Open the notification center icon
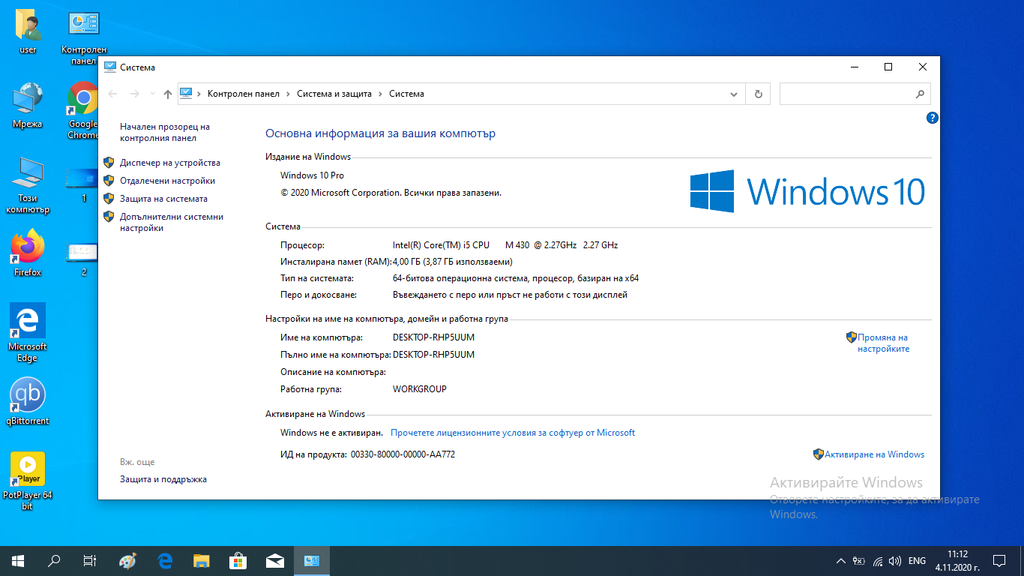The image size is (1024, 576). click(x=999, y=561)
